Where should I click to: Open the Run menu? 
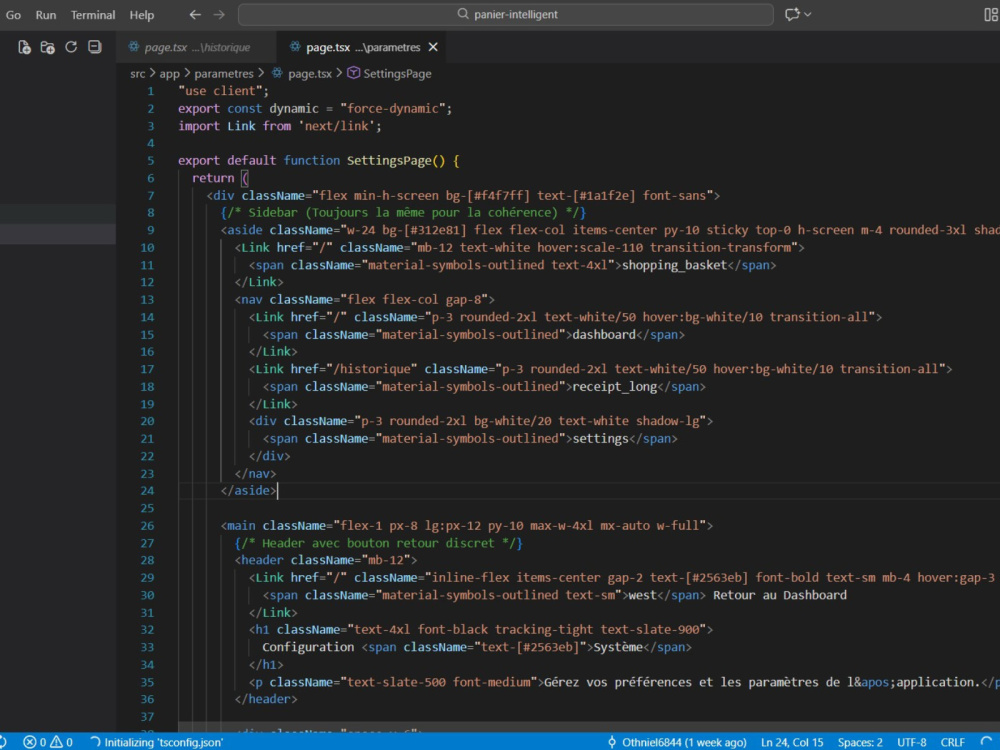click(46, 15)
